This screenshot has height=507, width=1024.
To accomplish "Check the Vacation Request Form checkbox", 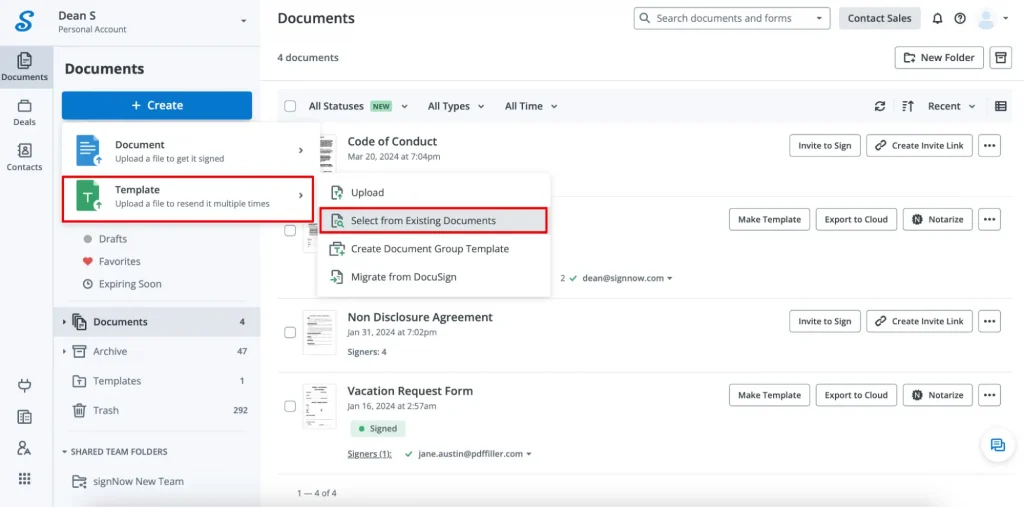I will (x=290, y=406).
